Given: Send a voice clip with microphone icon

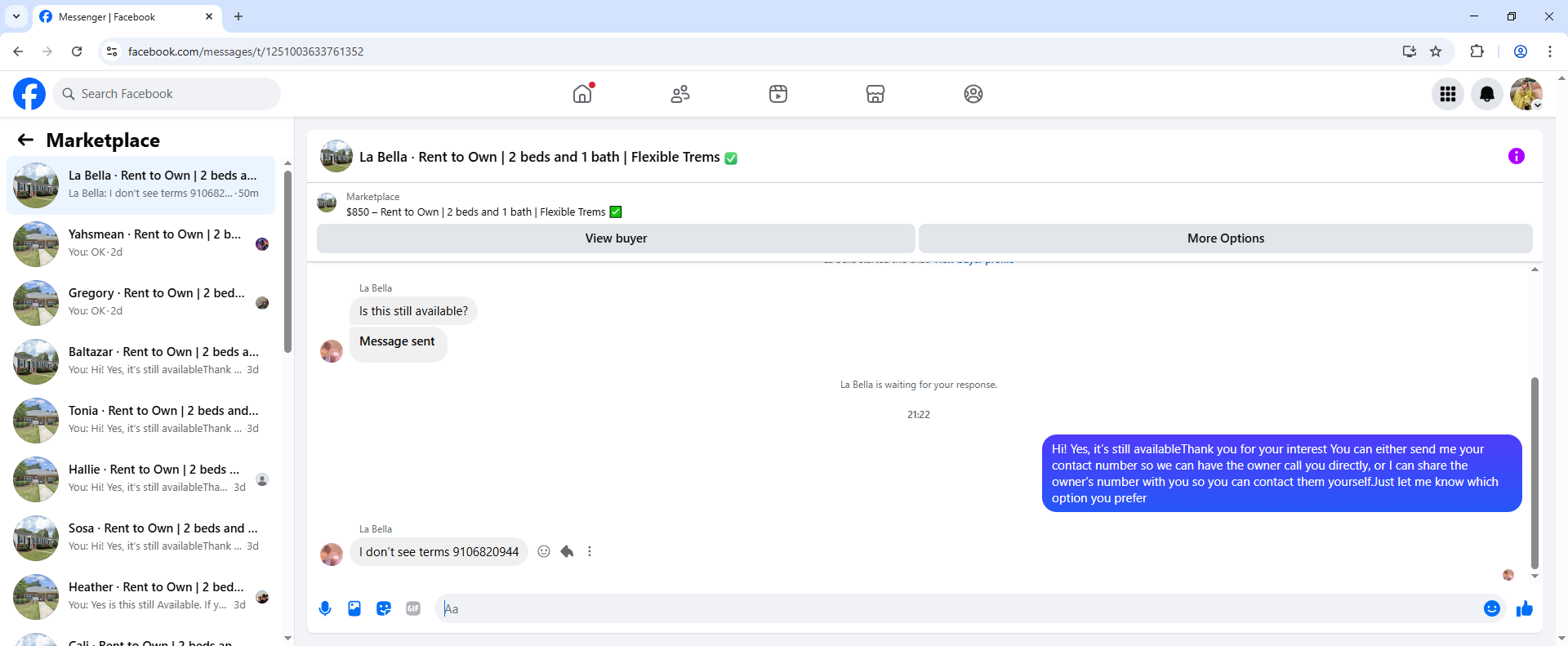Looking at the screenshot, I should [x=325, y=608].
